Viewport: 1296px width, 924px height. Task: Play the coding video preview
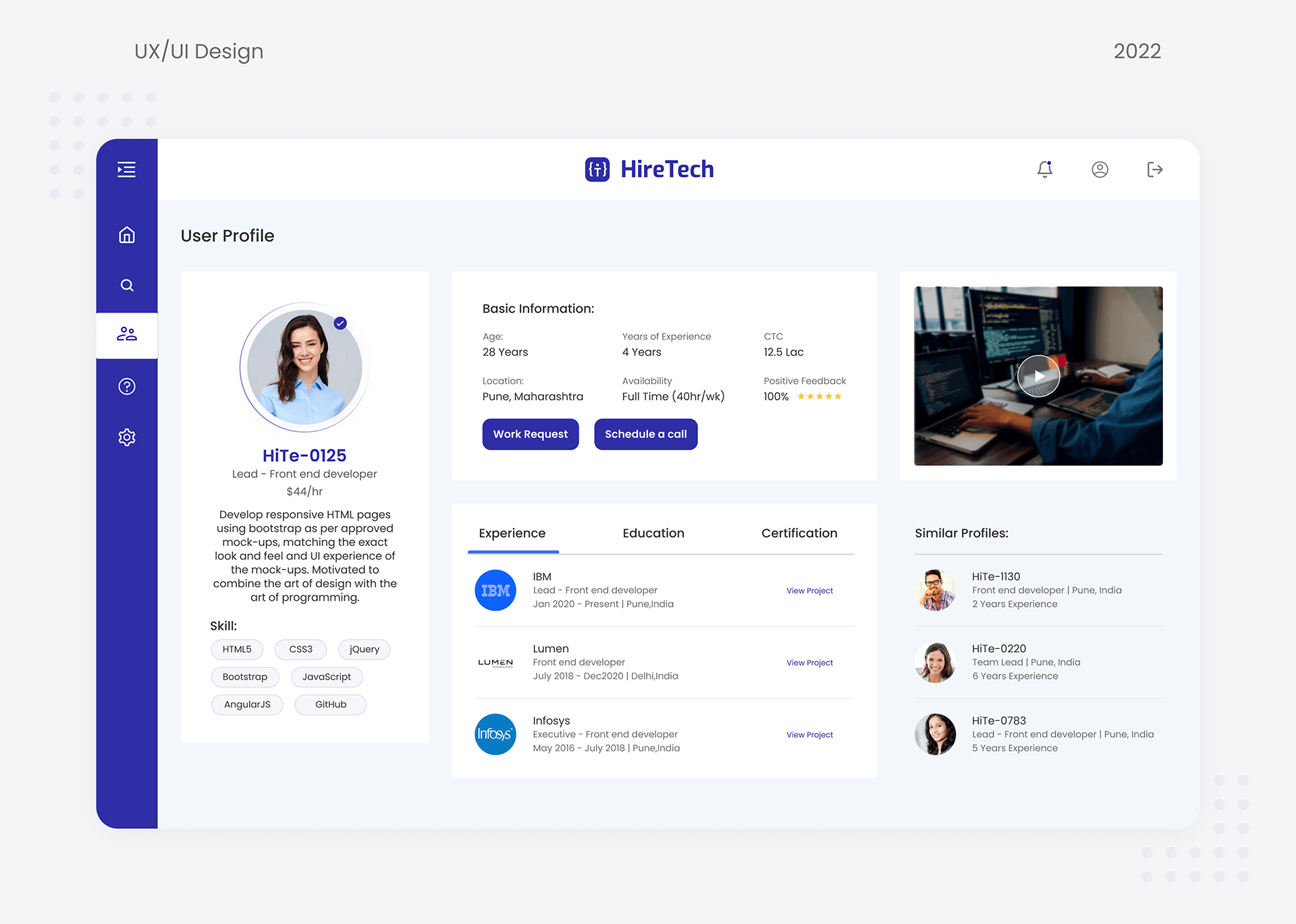click(1038, 376)
